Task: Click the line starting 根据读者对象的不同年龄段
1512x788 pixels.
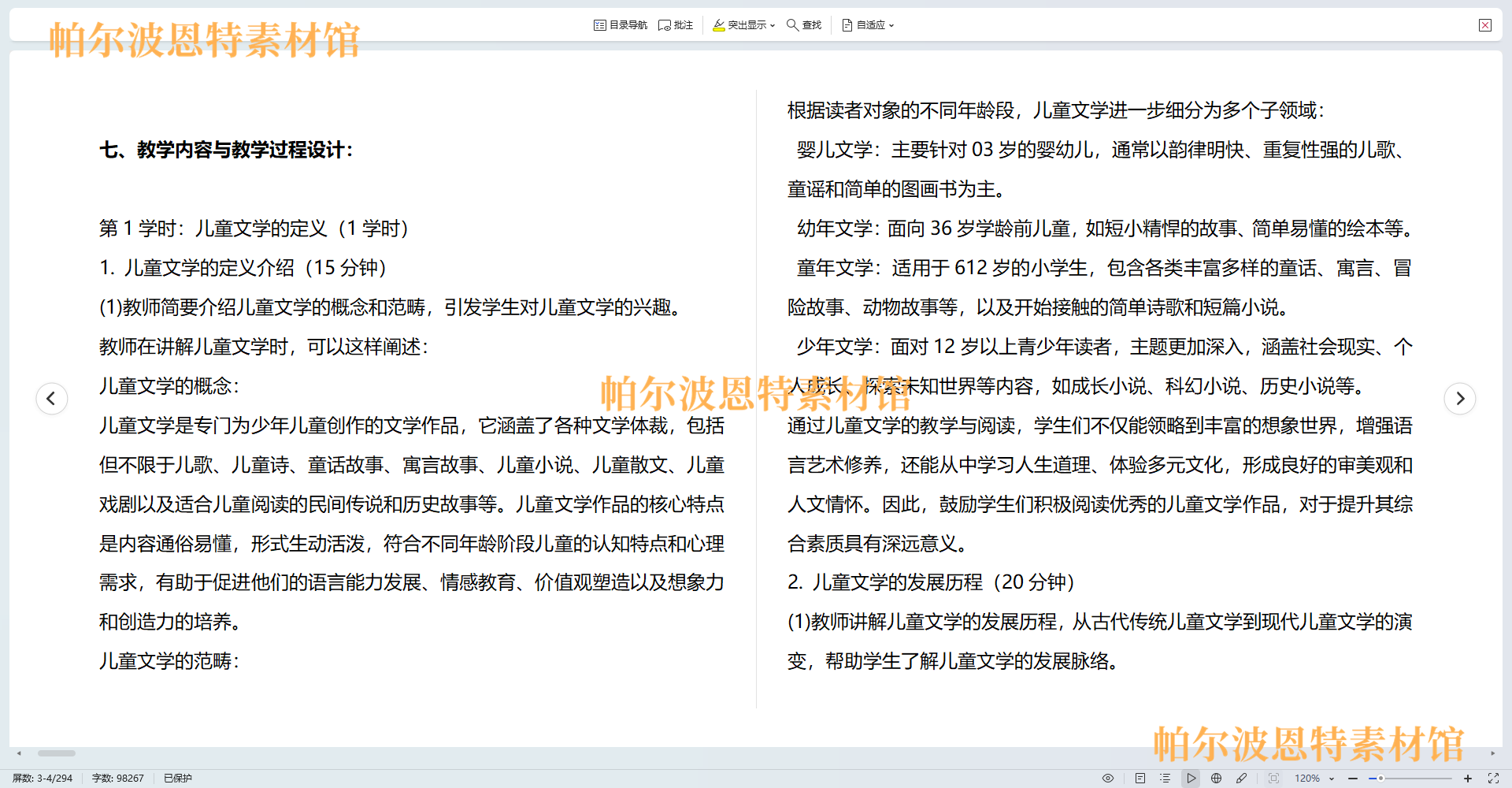Action: pyautogui.click(x=1056, y=110)
